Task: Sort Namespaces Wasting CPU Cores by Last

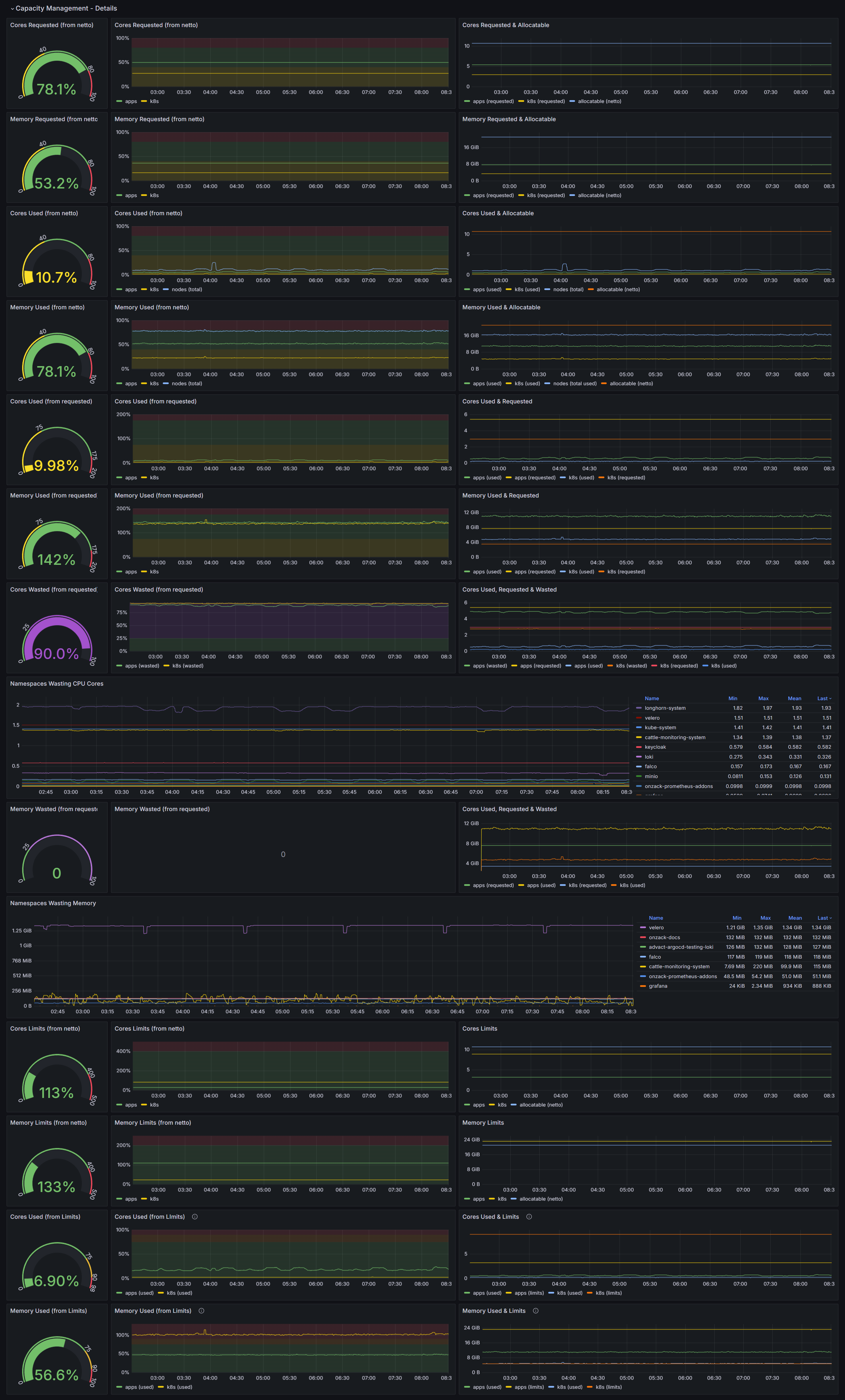Action: point(823,698)
